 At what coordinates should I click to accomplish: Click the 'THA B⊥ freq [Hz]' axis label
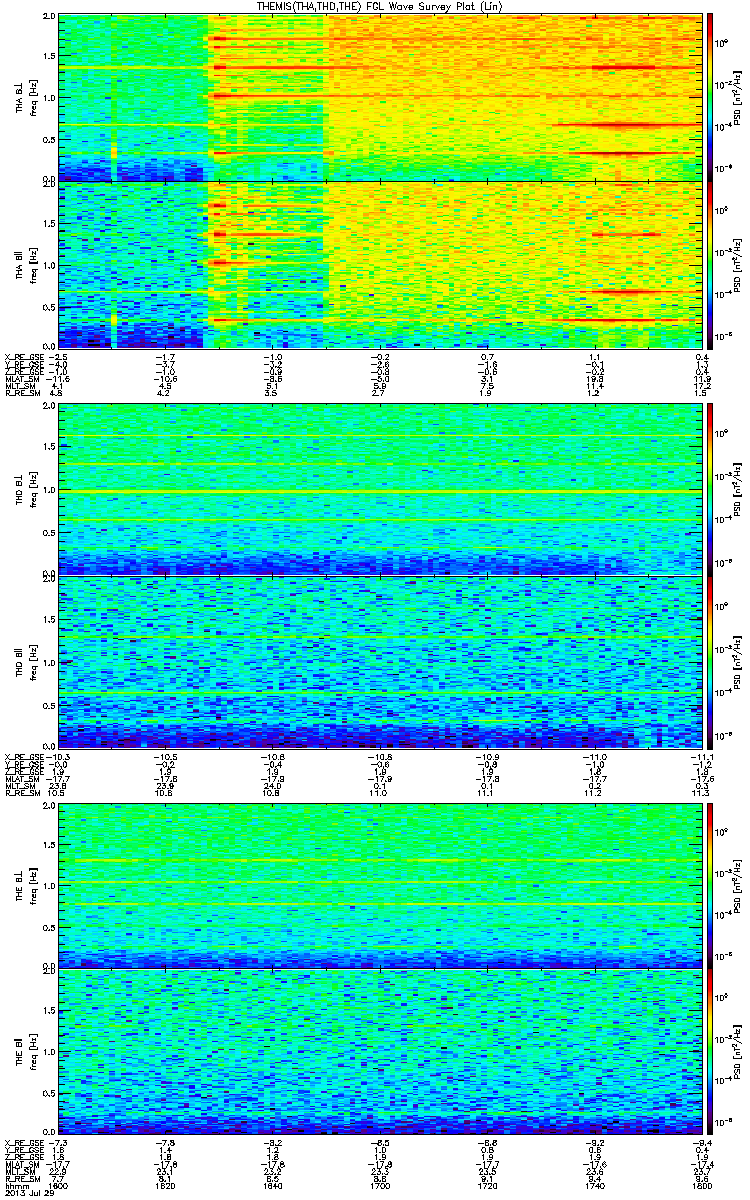coord(25,97)
